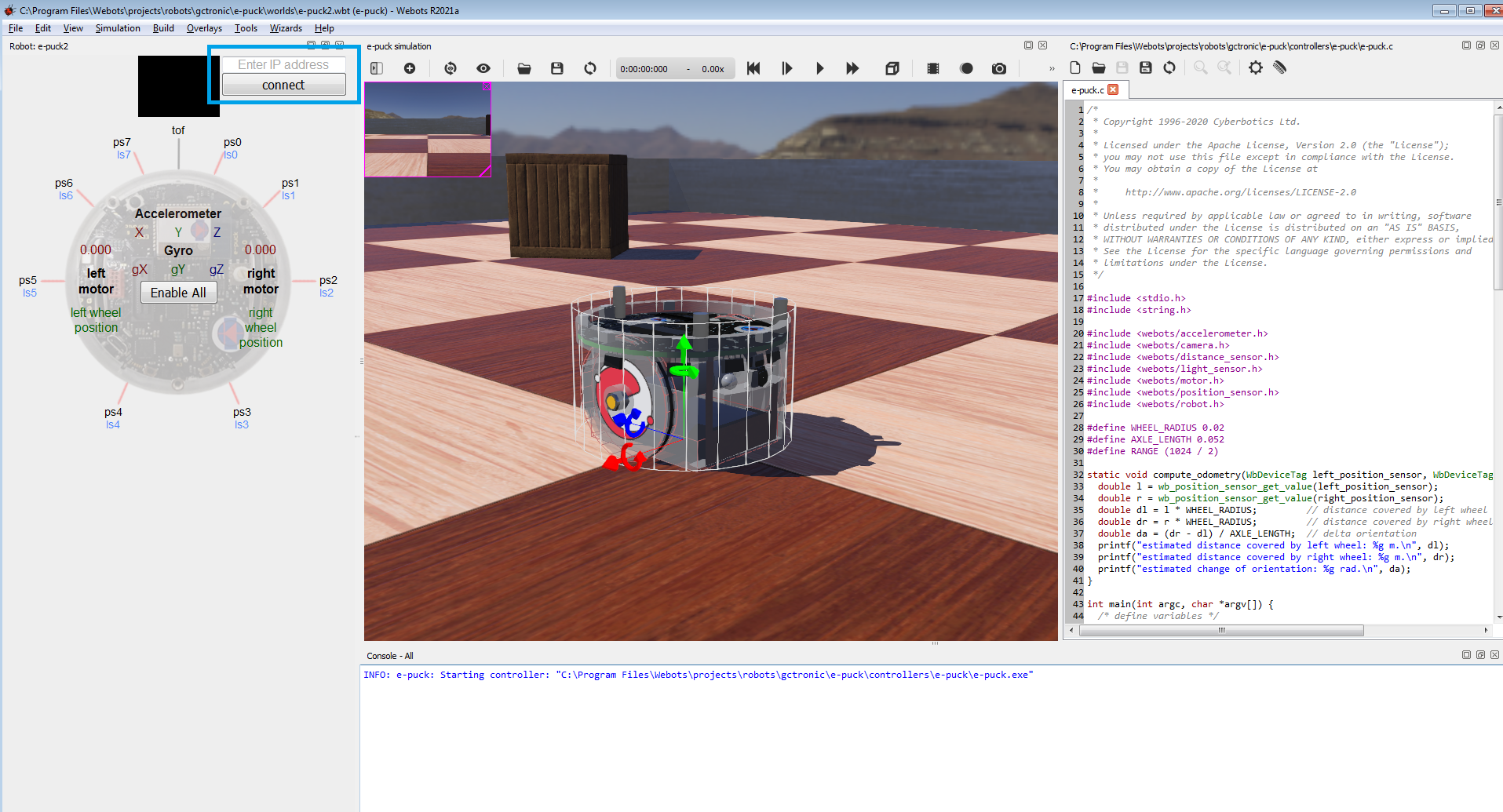Viewport: 1503px width, 812px height.
Task: Run the simulation in fast mode
Action: click(x=852, y=69)
